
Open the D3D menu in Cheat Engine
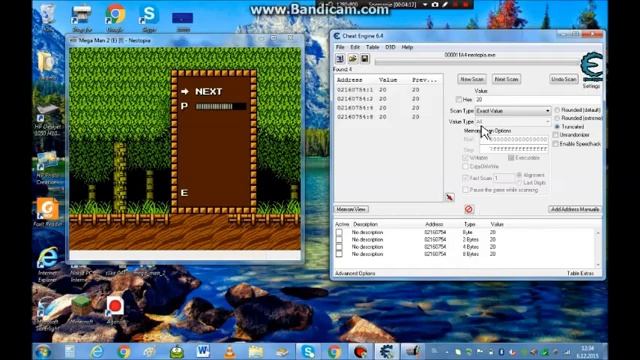click(390, 47)
